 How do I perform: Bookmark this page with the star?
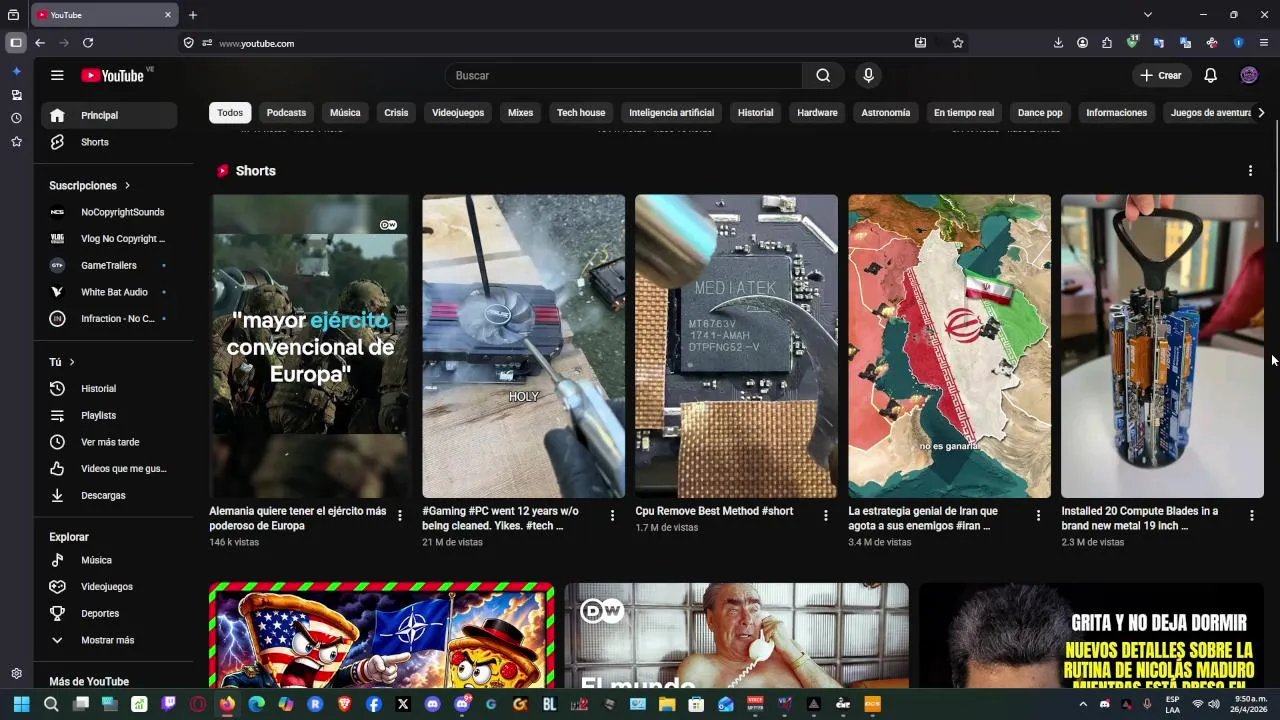coord(958,43)
